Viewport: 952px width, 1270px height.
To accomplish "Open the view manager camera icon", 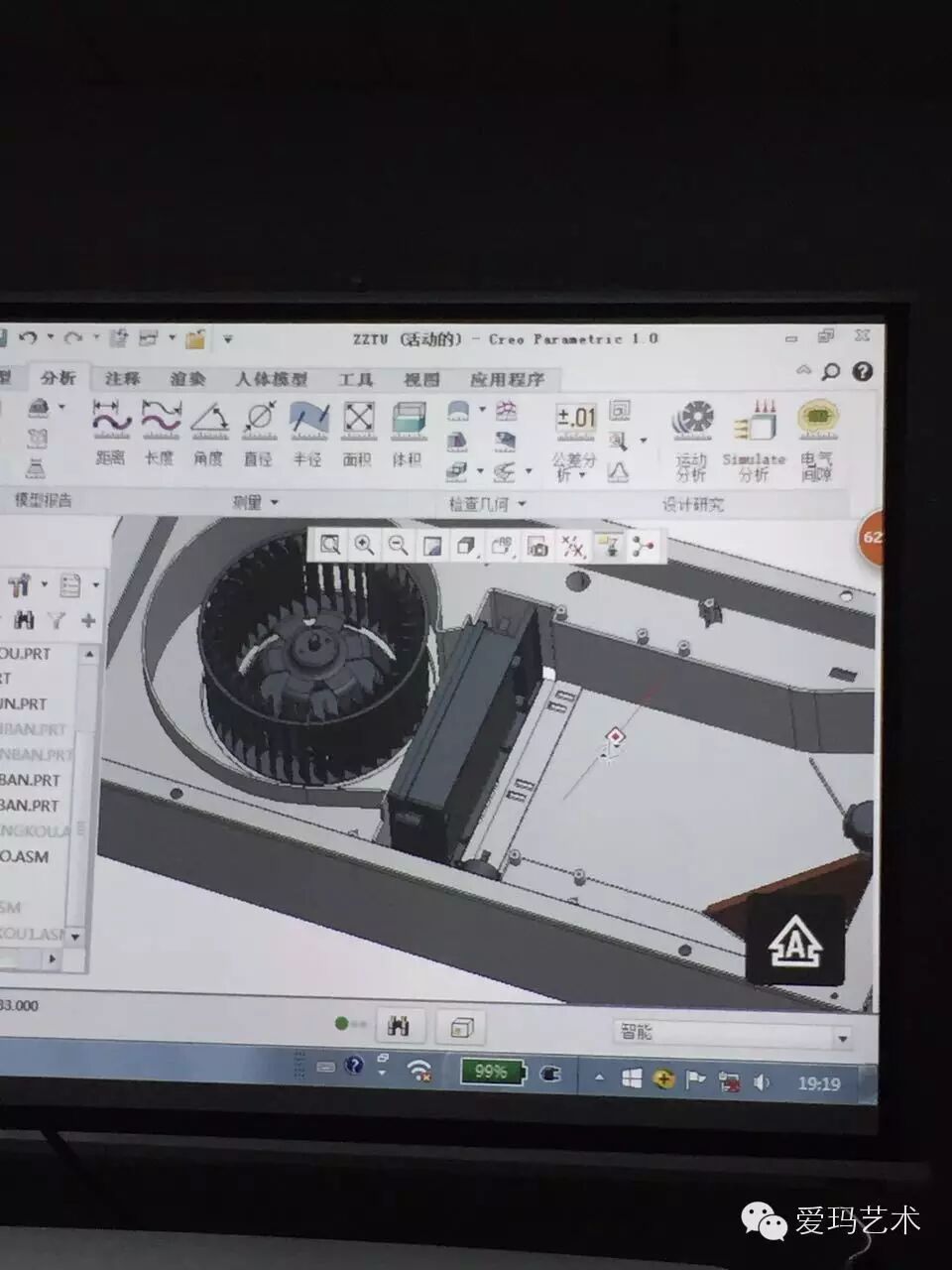I will click(537, 547).
